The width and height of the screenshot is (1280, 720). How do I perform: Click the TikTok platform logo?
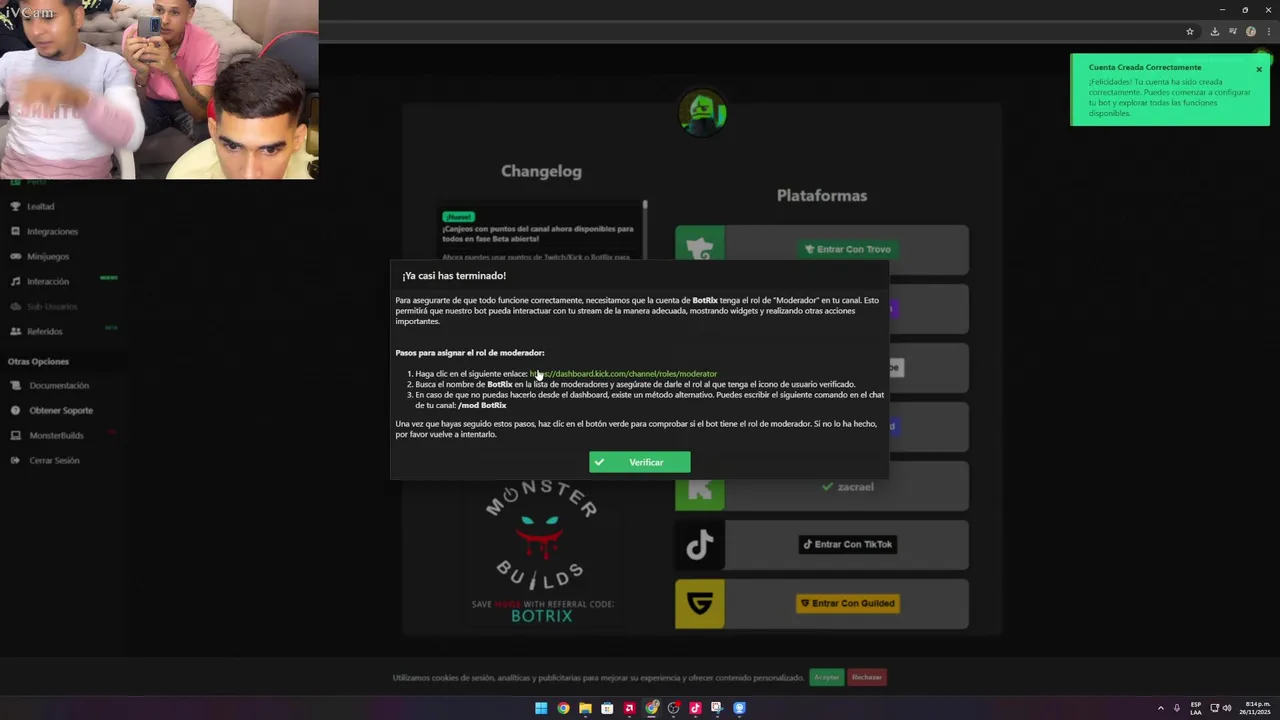[699, 545]
